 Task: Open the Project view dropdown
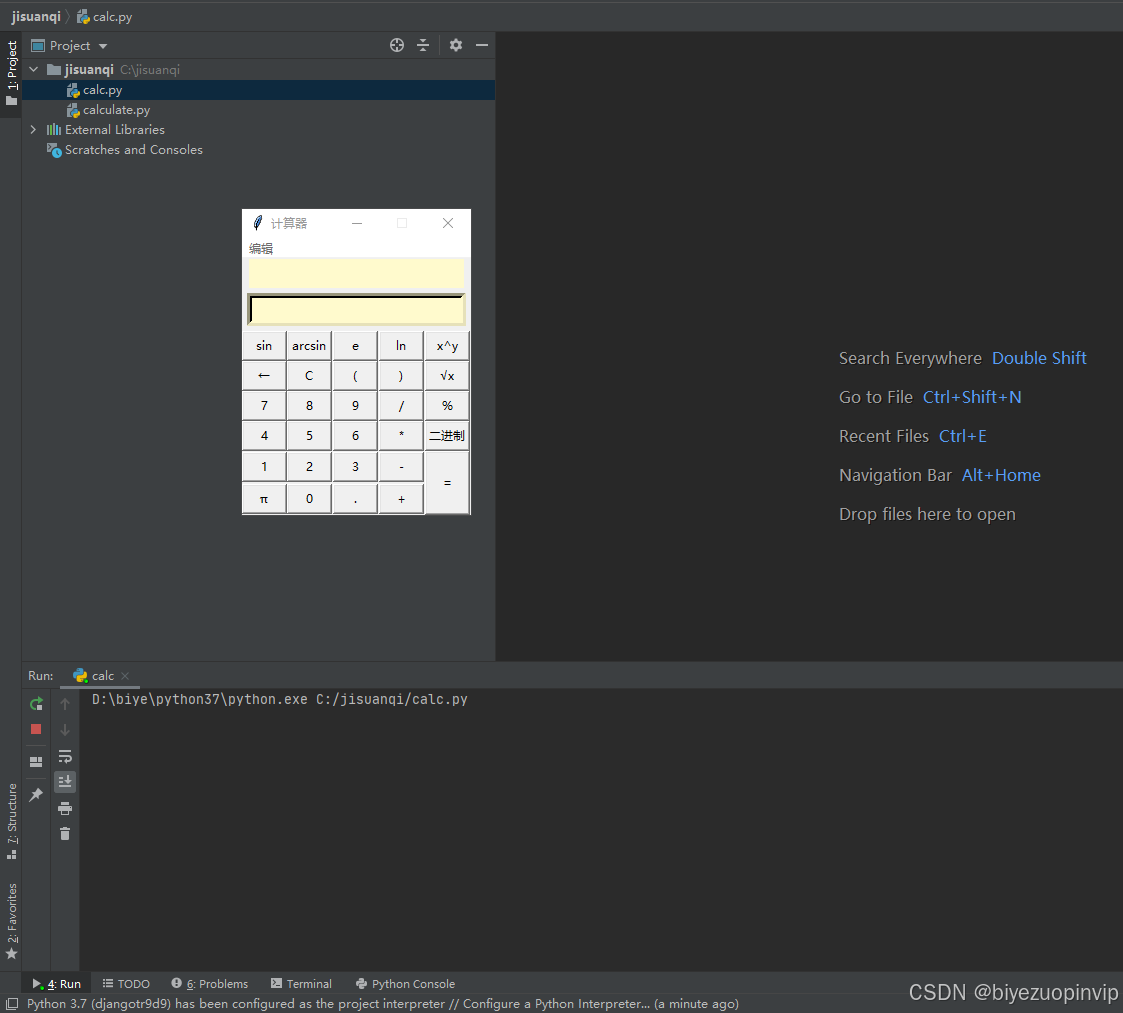pyautogui.click(x=103, y=46)
